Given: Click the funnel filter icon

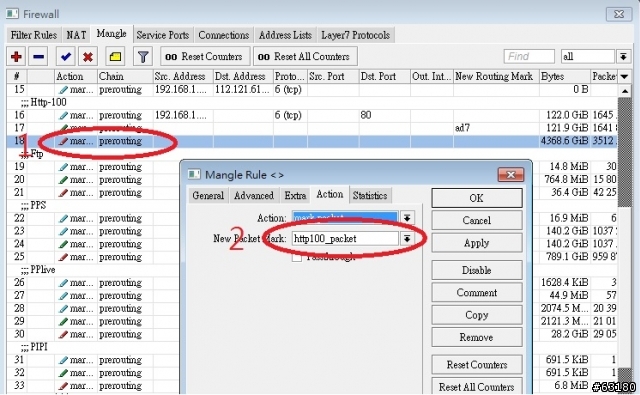Looking at the screenshot, I should 143,56.
